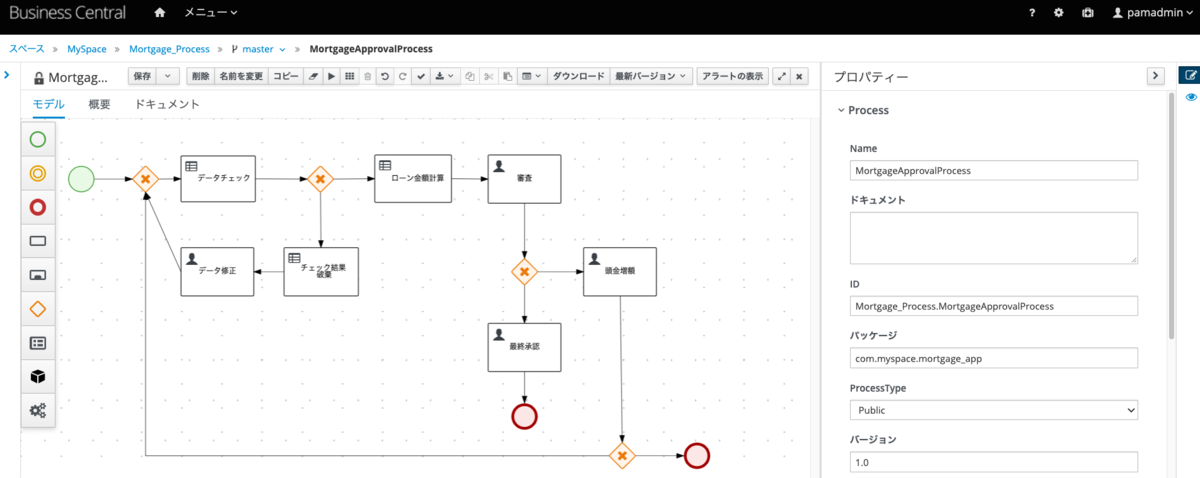Select the 頭金増額 user task node

click(x=621, y=271)
